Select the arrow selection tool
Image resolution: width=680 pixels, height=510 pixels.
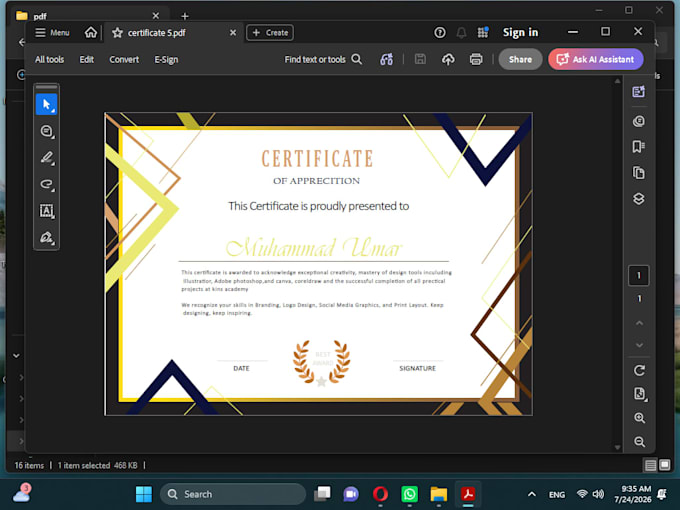click(46, 105)
